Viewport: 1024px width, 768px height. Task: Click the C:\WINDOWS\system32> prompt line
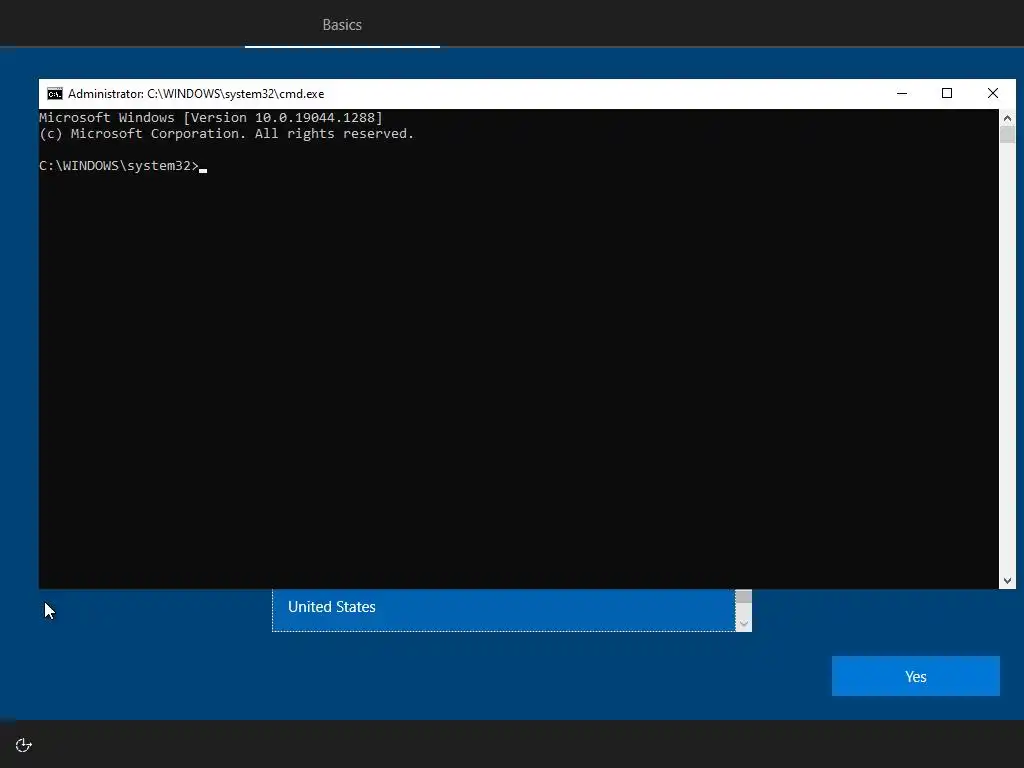point(123,166)
